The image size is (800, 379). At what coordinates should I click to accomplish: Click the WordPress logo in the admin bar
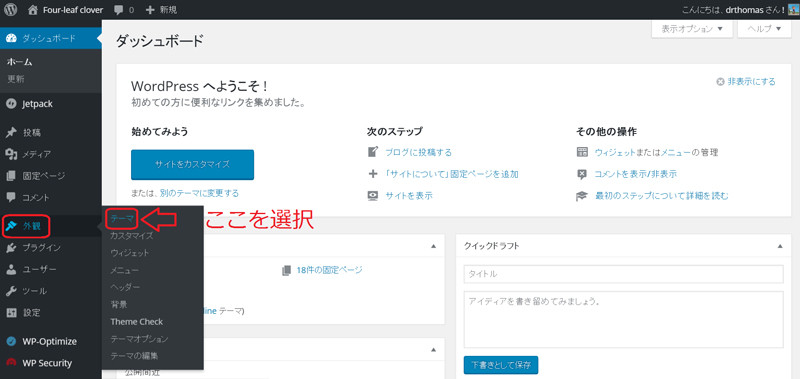(x=11, y=9)
